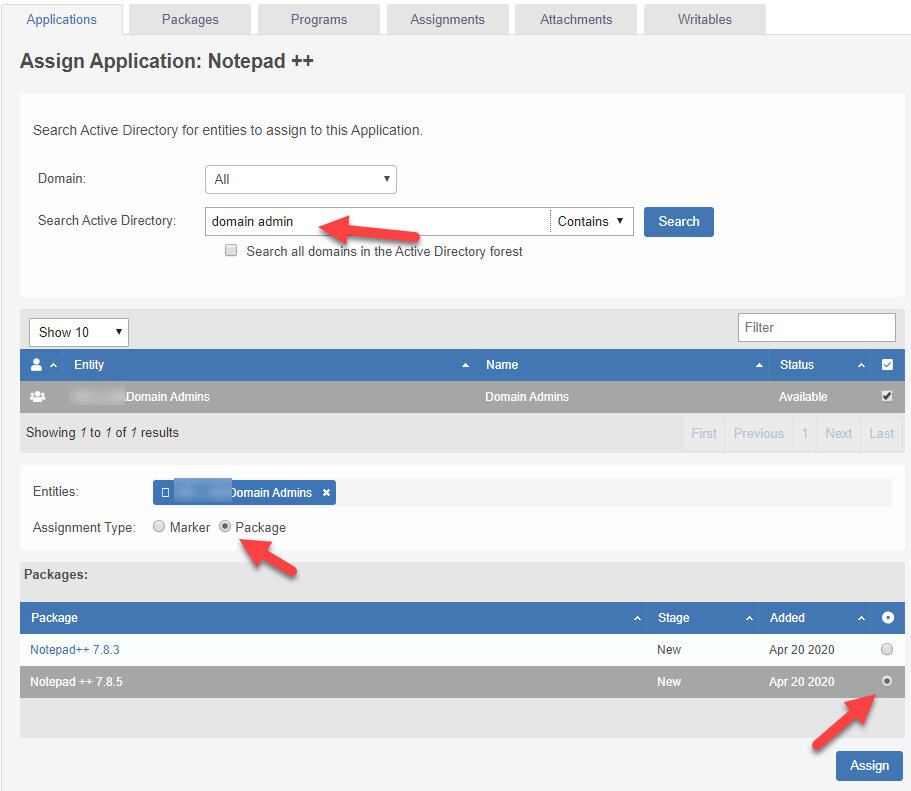Select the Notepad++ 7.8.3 radio button
This screenshot has width=911, height=791.
[x=887, y=649]
